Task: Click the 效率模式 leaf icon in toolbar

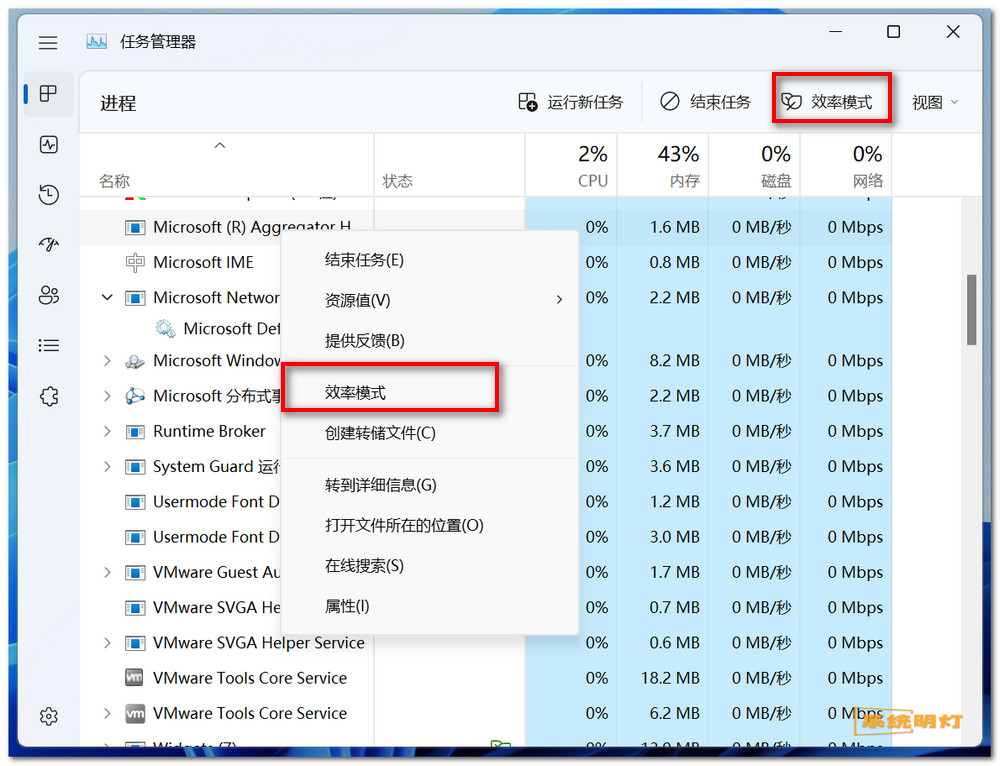Action: (791, 101)
